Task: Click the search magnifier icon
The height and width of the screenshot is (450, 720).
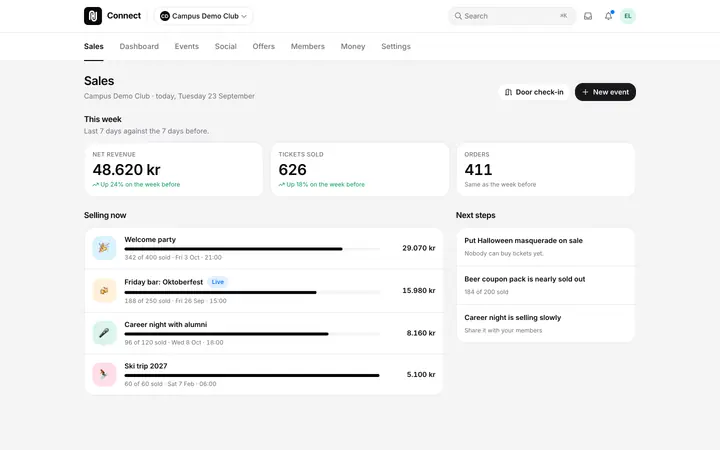Action: pos(458,16)
